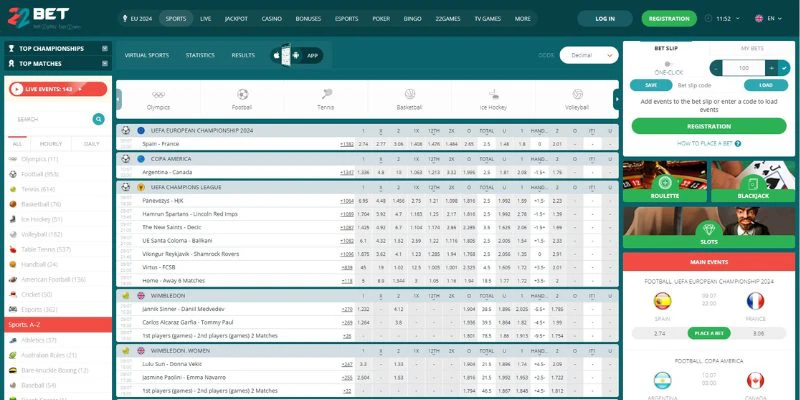
Task: Increase bet amount with plus button
Action: click(x=771, y=68)
